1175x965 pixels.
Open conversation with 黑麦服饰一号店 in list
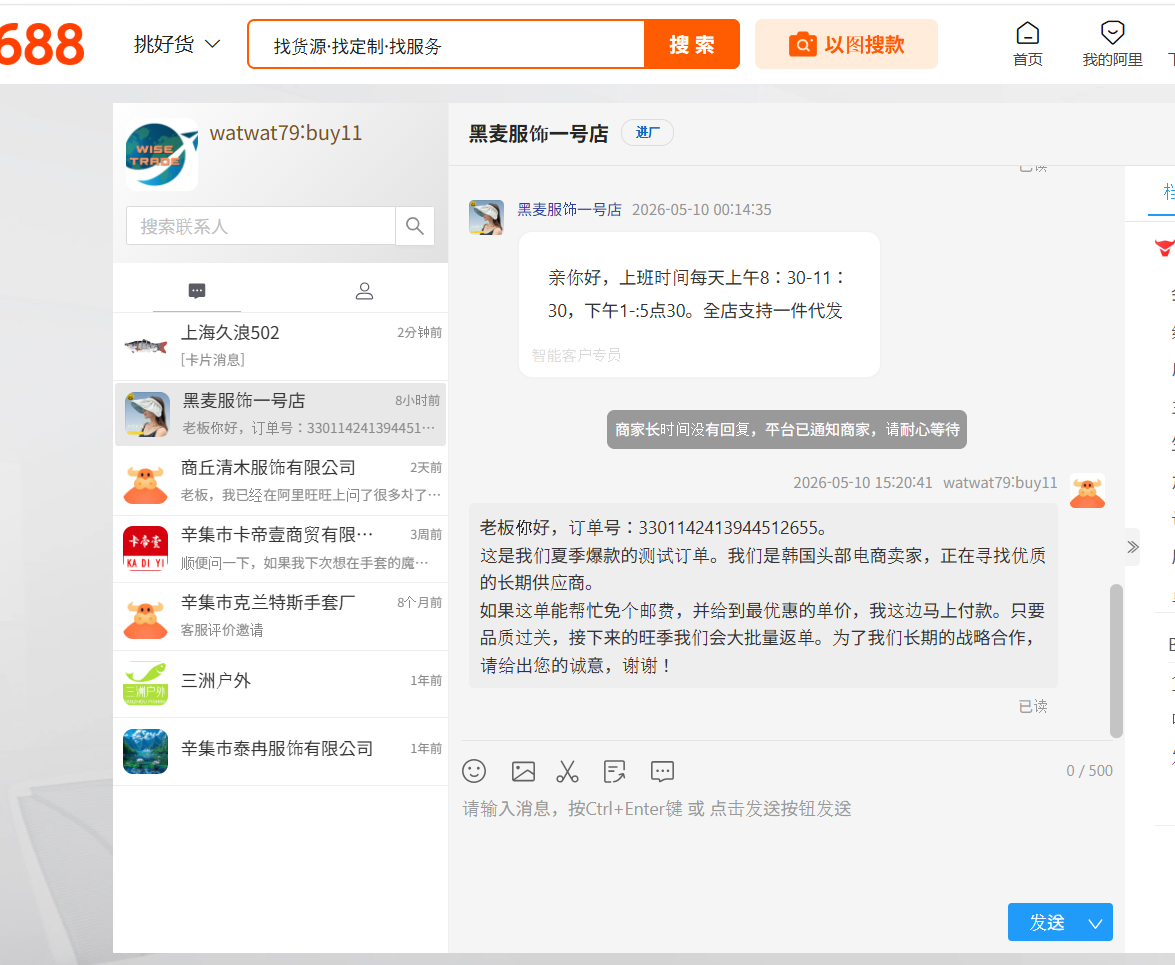pyautogui.click(x=280, y=414)
